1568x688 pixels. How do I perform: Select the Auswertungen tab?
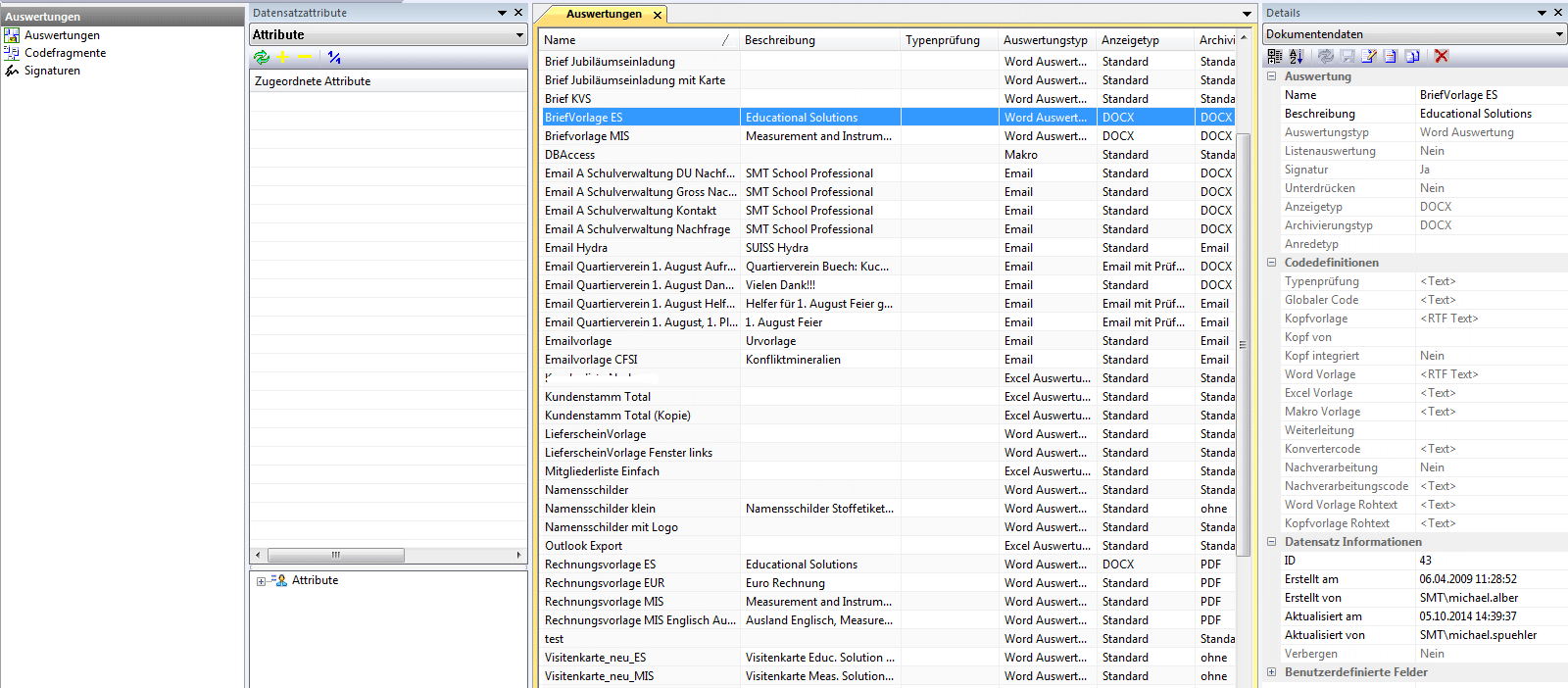click(x=604, y=14)
